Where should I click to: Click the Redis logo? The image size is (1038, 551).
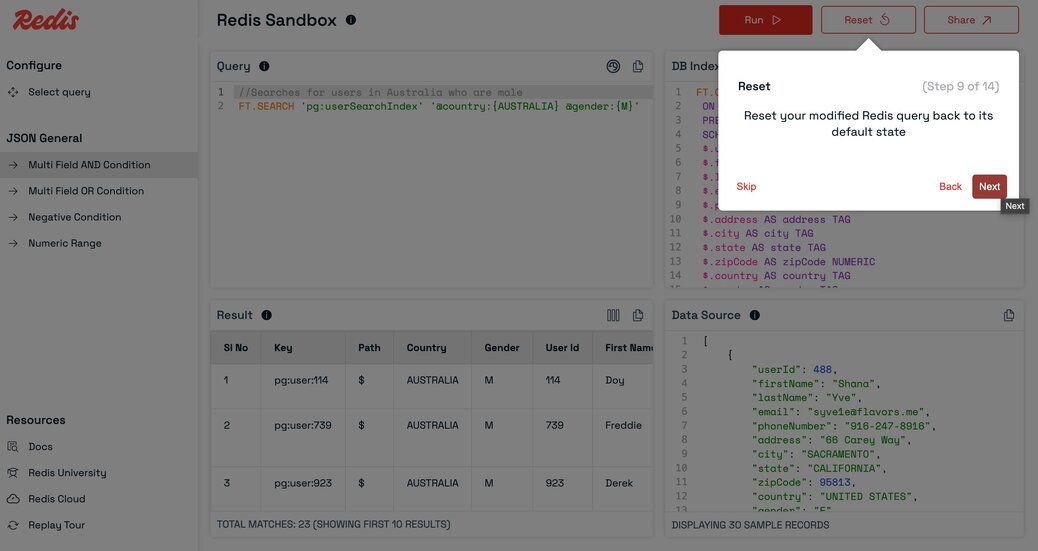point(46,20)
